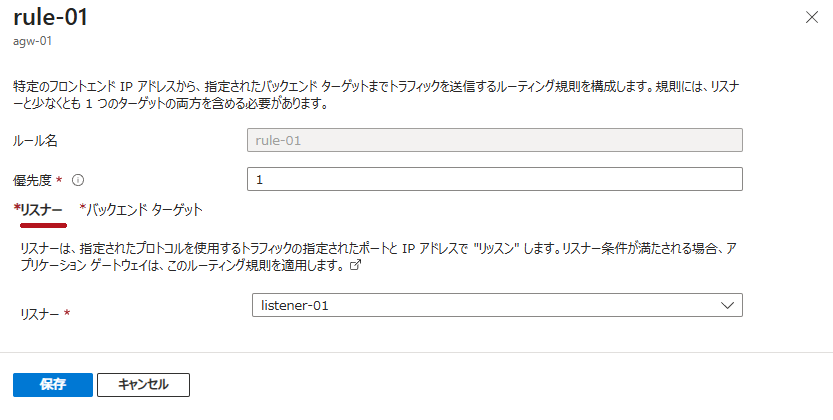The height and width of the screenshot is (420, 833).
Task: Expand the listener-01 dropdown chevron
Action: [726, 305]
